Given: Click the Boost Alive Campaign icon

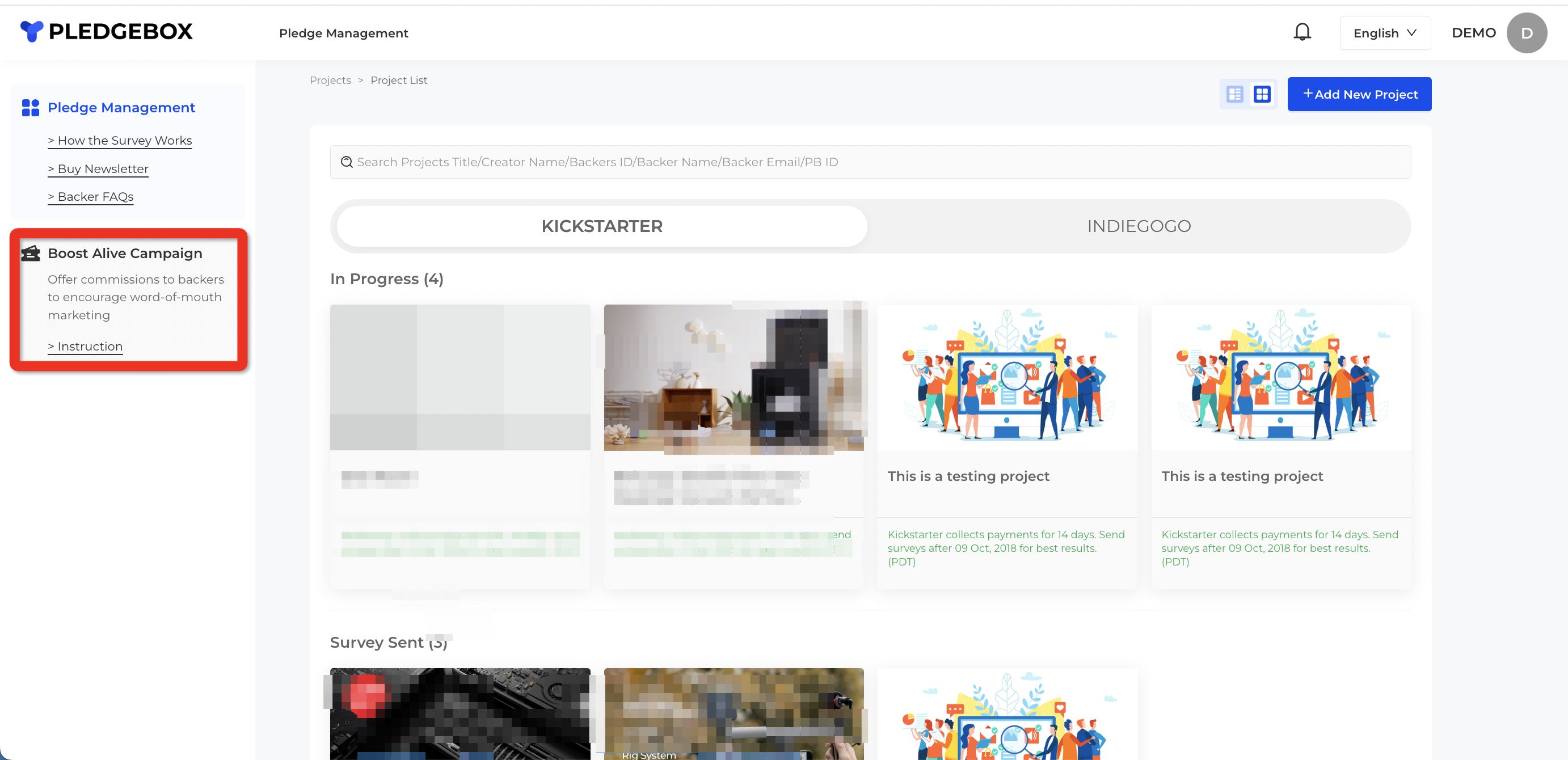Looking at the screenshot, I should pyautogui.click(x=31, y=253).
